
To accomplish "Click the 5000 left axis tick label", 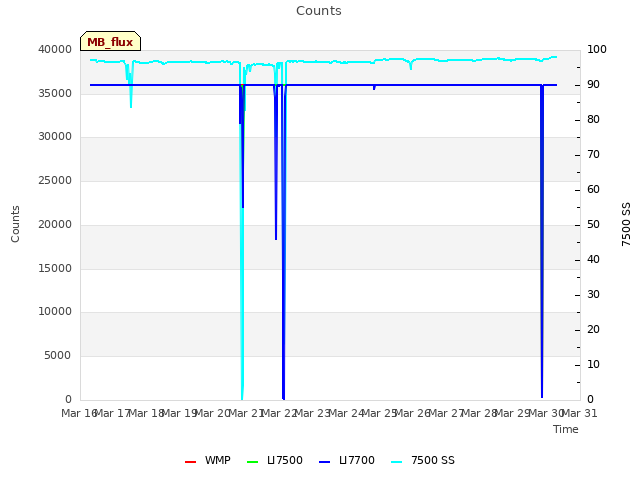I will pos(58,355).
